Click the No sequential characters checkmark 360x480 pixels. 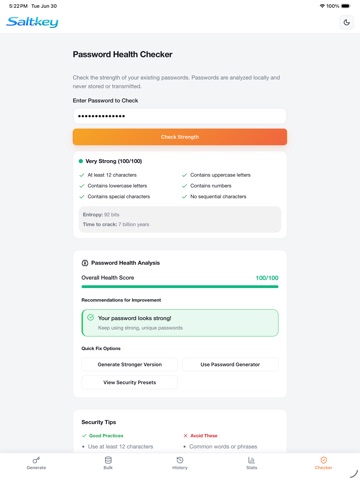184,197
